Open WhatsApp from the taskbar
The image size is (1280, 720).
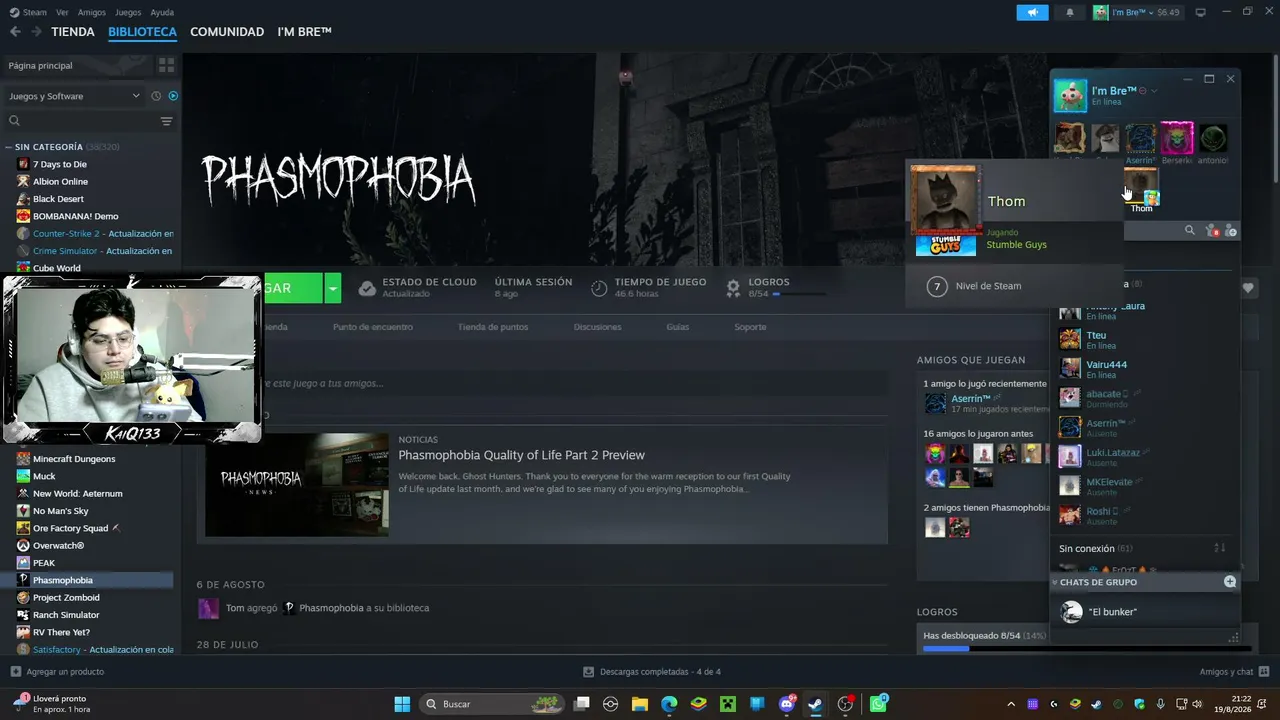(878, 704)
